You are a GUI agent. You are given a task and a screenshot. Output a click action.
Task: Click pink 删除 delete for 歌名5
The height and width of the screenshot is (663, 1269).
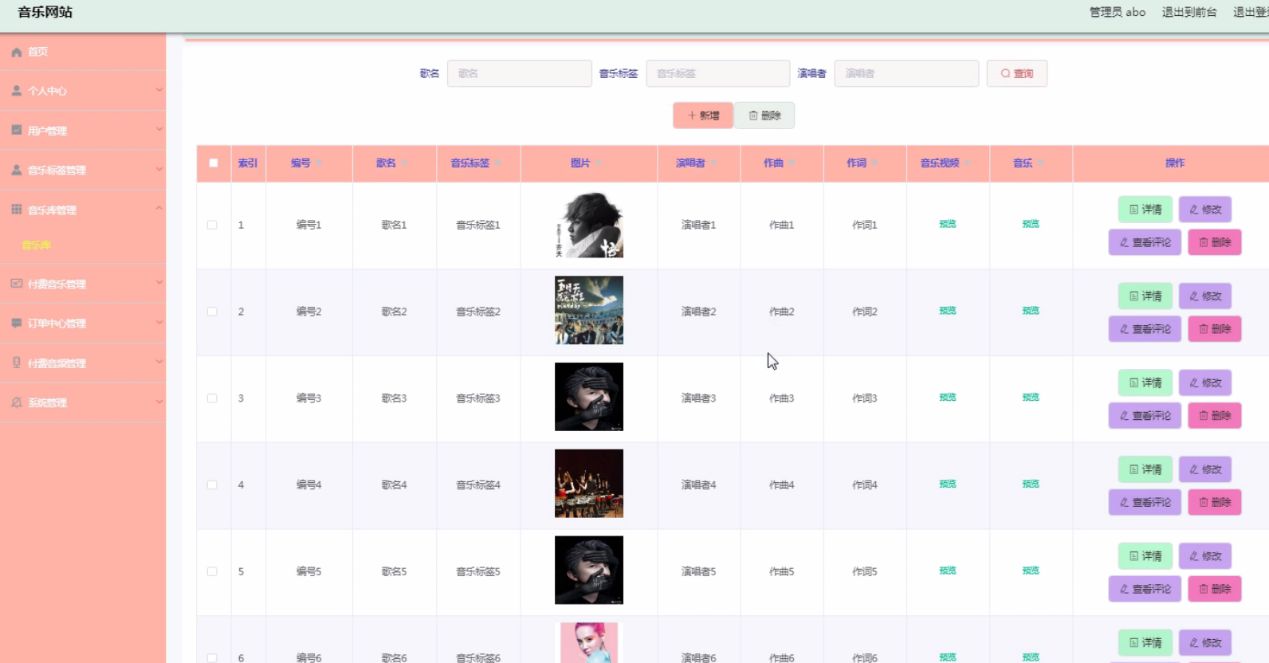(x=1214, y=589)
